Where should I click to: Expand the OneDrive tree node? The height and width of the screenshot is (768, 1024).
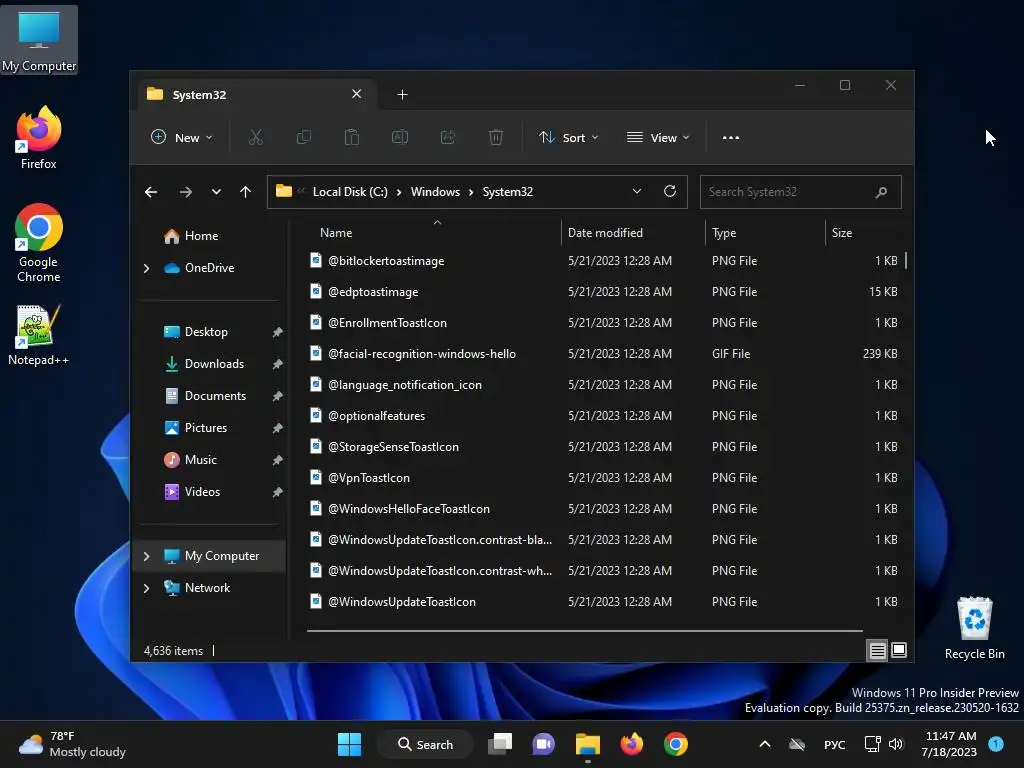pos(146,268)
